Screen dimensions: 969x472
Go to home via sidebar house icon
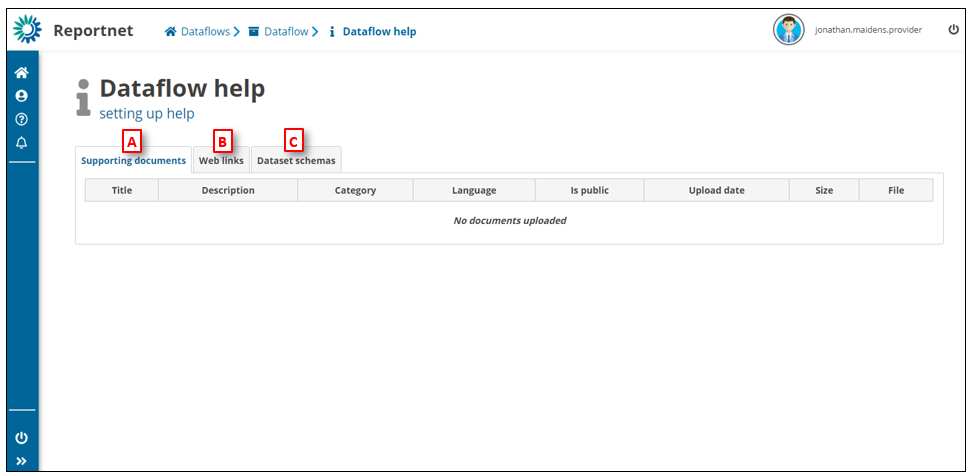click(21, 73)
